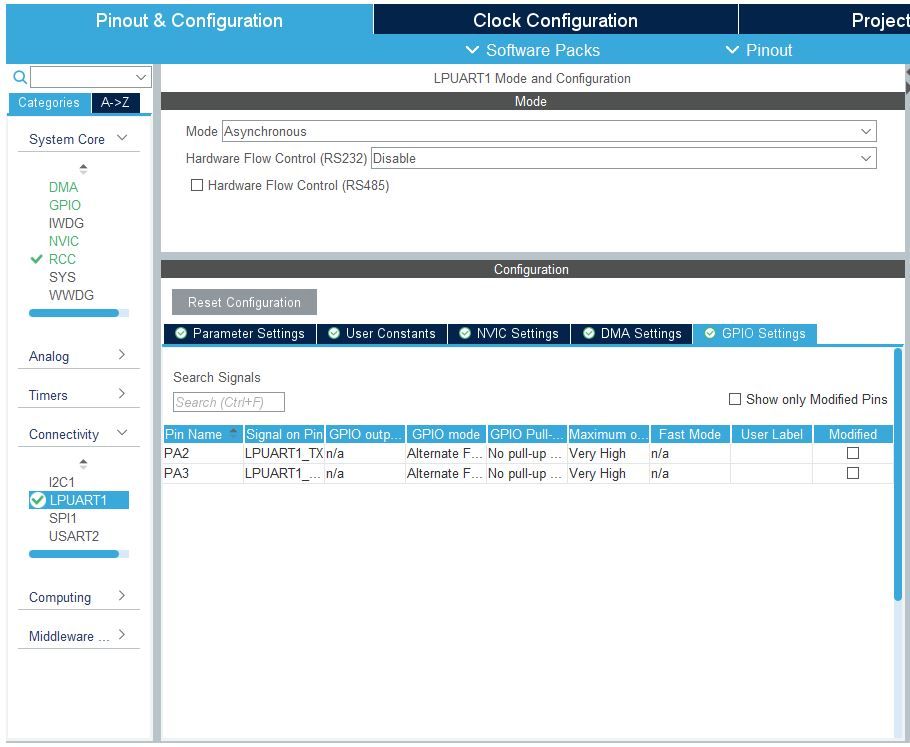Click the checkmark icon beside LPUART1

click(x=38, y=500)
